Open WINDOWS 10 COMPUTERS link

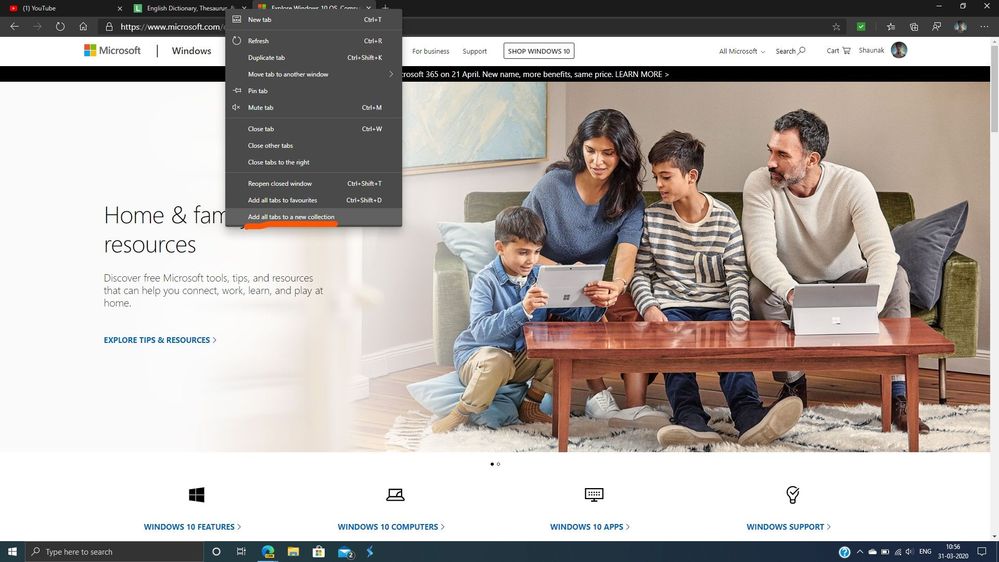pos(391,526)
